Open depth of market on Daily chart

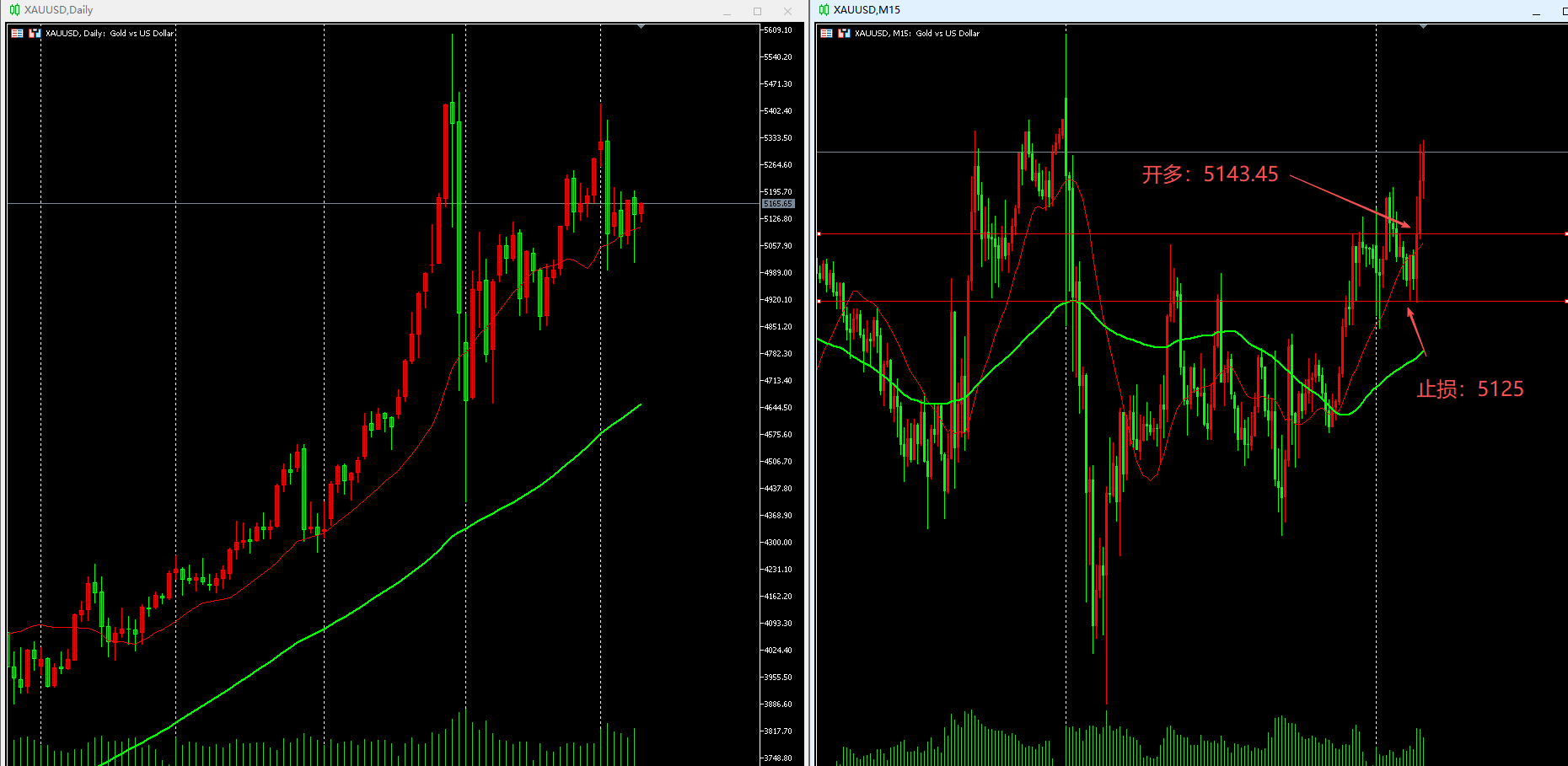(x=35, y=34)
